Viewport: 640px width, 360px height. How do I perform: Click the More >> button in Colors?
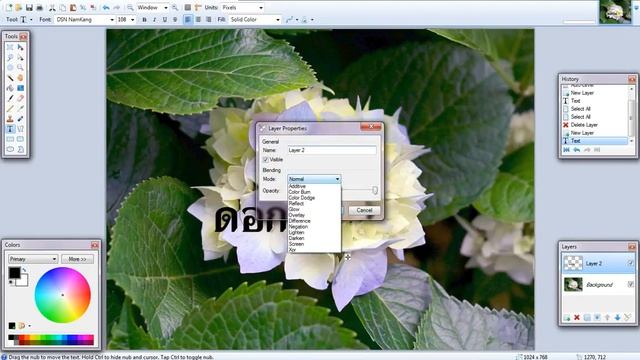(77, 259)
